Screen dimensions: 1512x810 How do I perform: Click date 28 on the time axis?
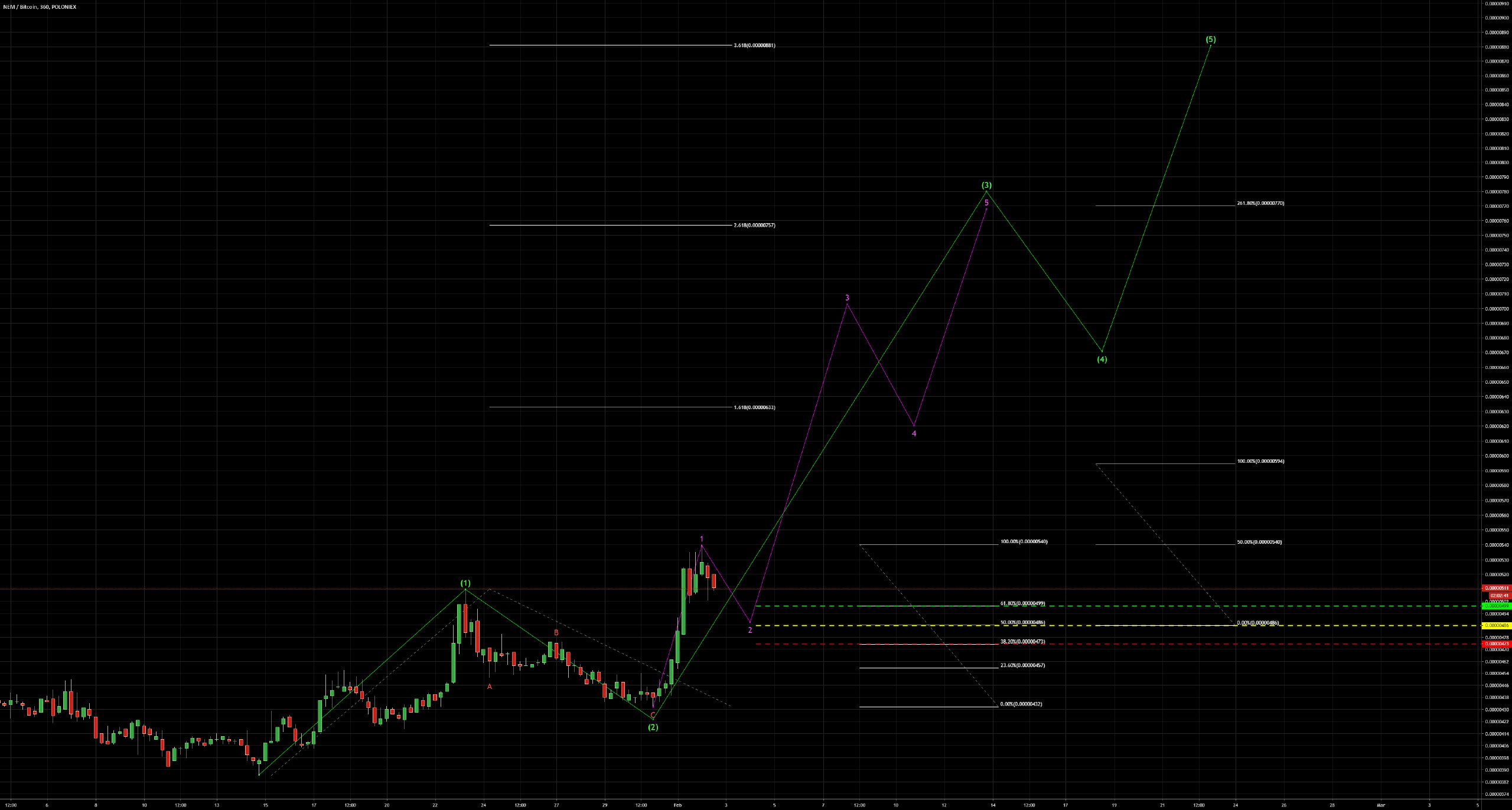(1332, 805)
